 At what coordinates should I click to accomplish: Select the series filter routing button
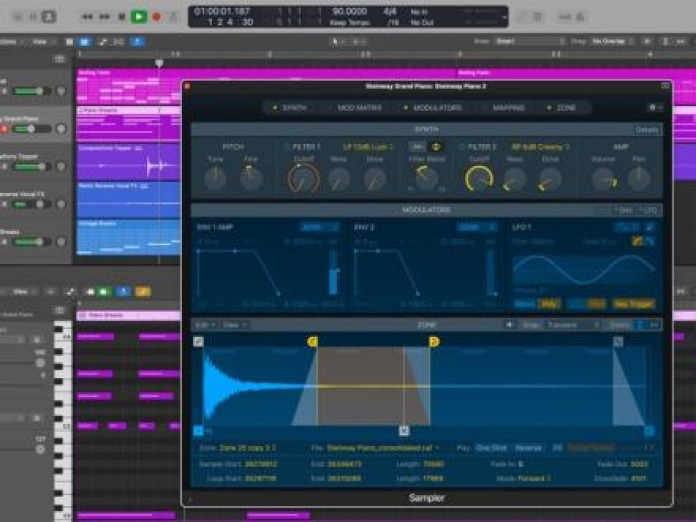(x=416, y=146)
